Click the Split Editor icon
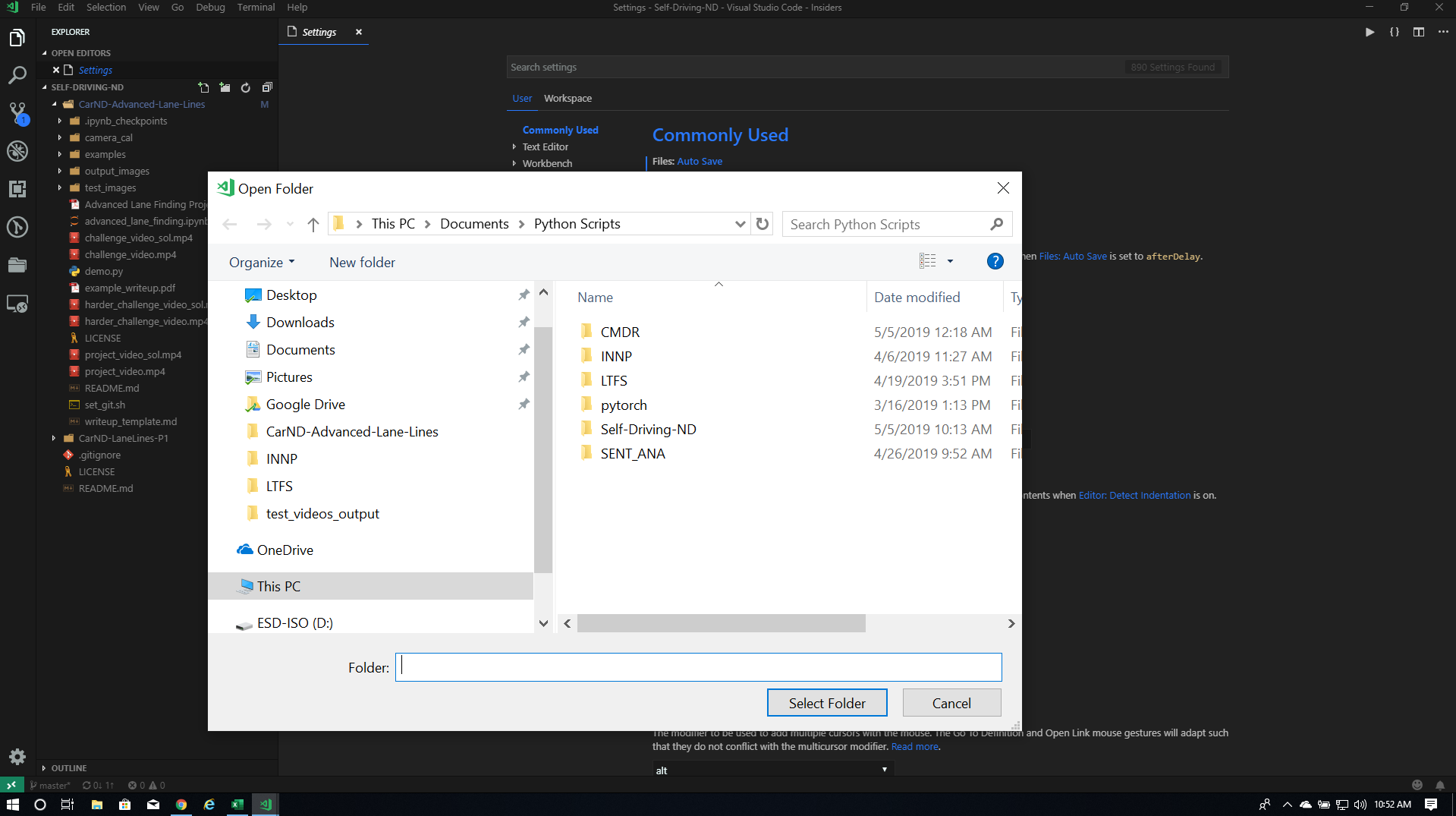The image size is (1456, 816). coord(1418,32)
